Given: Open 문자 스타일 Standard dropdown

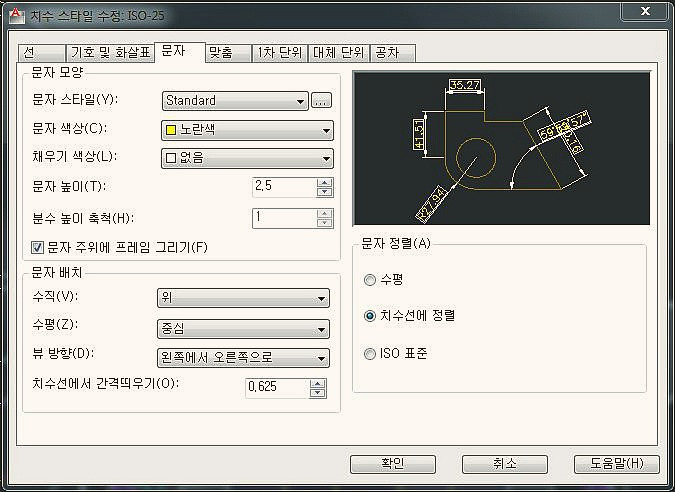Looking at the screenshot, I should (235, 101).
